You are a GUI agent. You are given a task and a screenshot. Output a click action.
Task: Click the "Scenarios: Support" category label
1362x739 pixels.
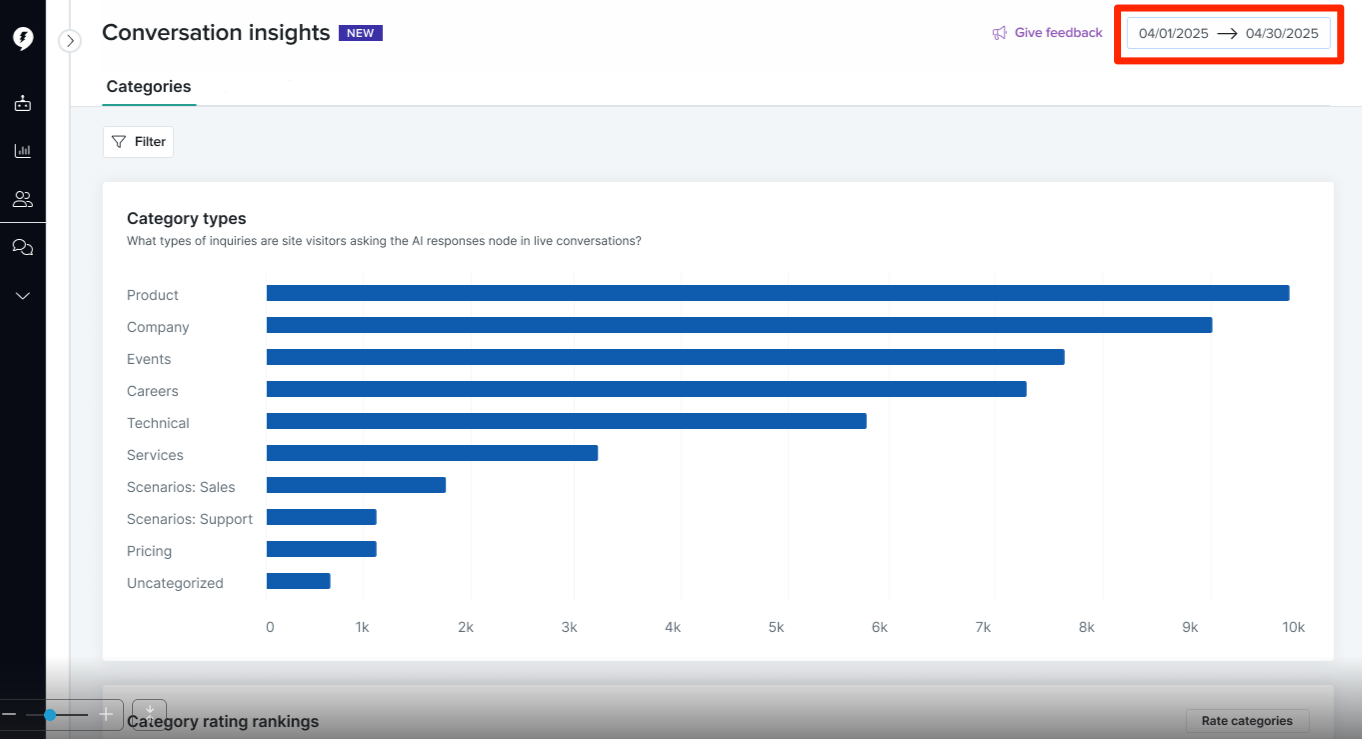coord(190,519)
